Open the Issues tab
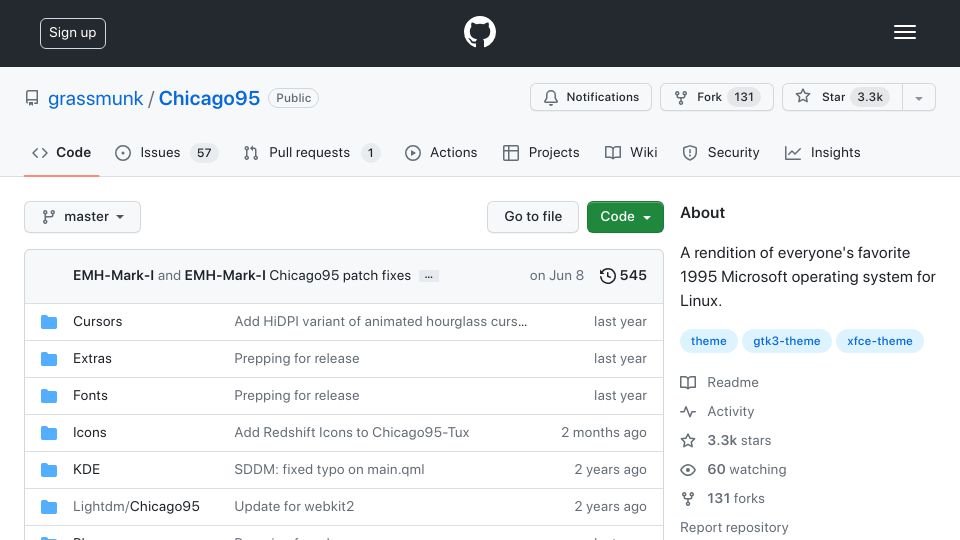The height and width of the screenshot is (540, 960). (166, 152)
